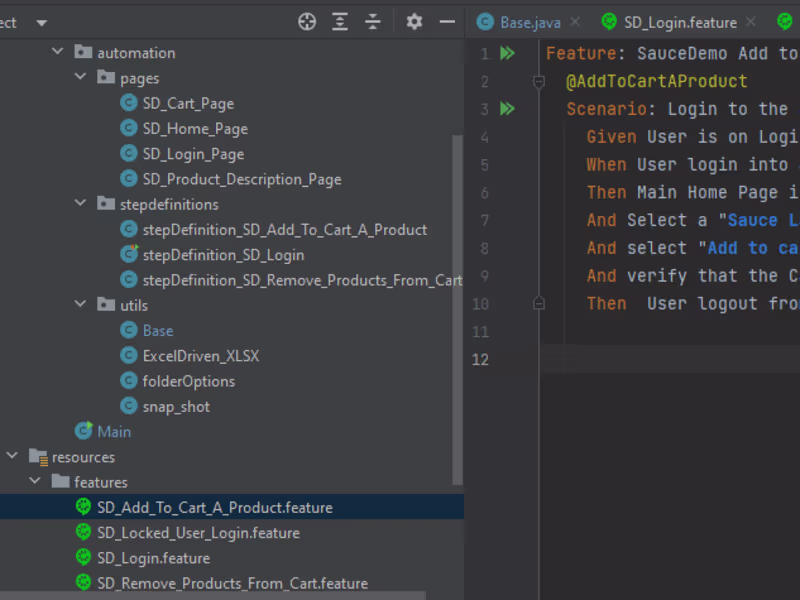Click the Collapse All toolbar icon
Image resolution: width=800 pixels, height=600 pixels.
point(373,22)
